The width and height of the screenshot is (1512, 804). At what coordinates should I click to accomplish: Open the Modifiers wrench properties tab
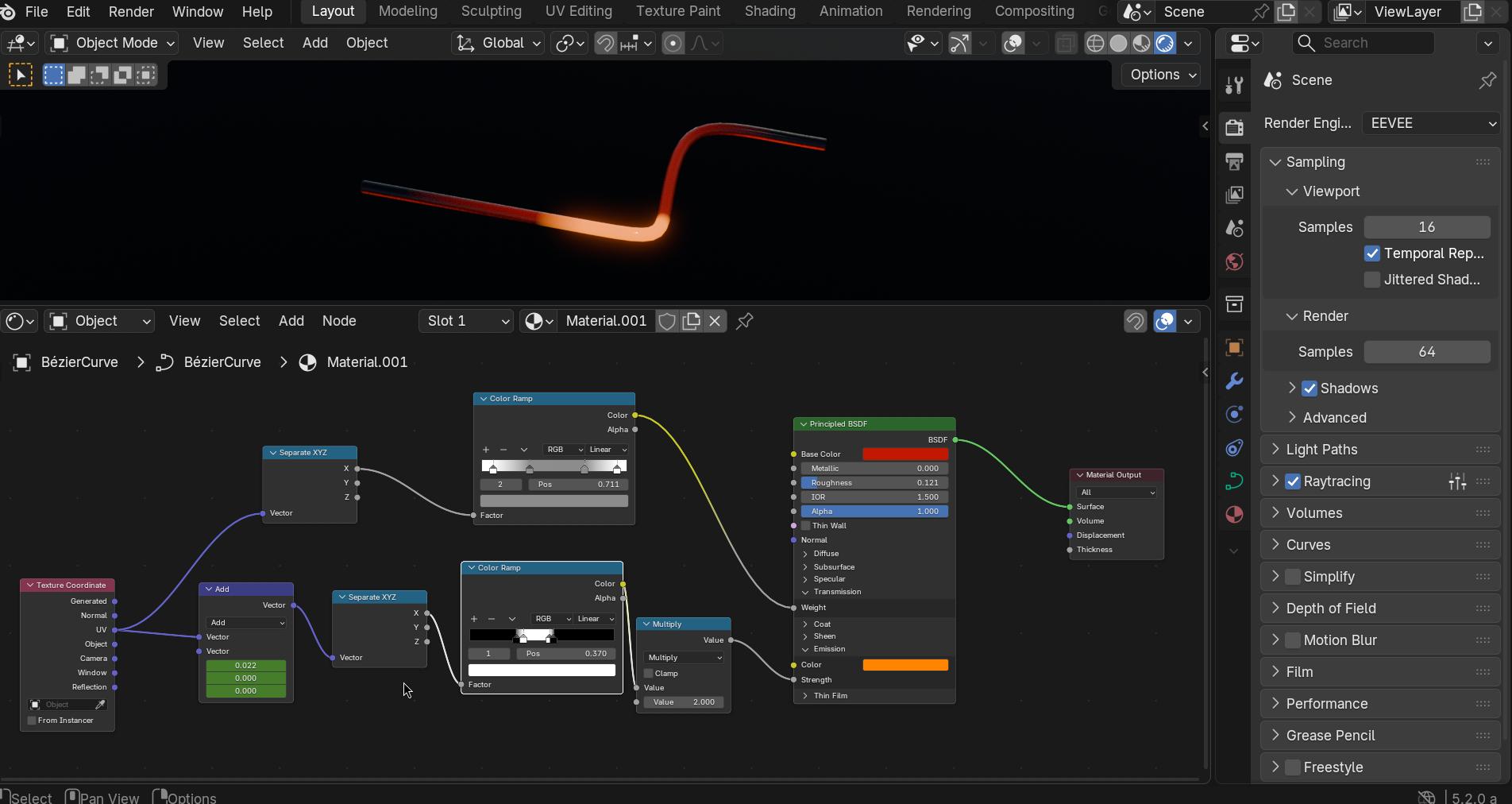pos(1234,381)
